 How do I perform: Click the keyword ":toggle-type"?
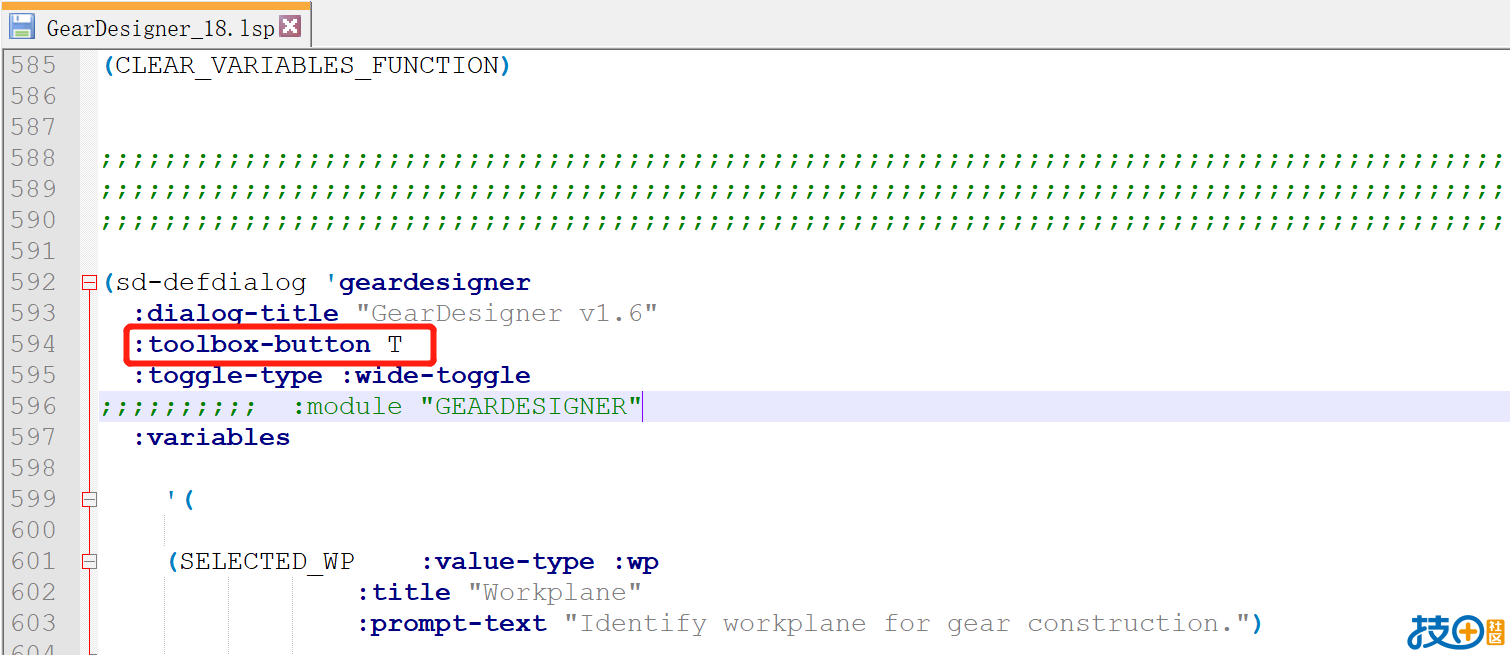(228, 376)
